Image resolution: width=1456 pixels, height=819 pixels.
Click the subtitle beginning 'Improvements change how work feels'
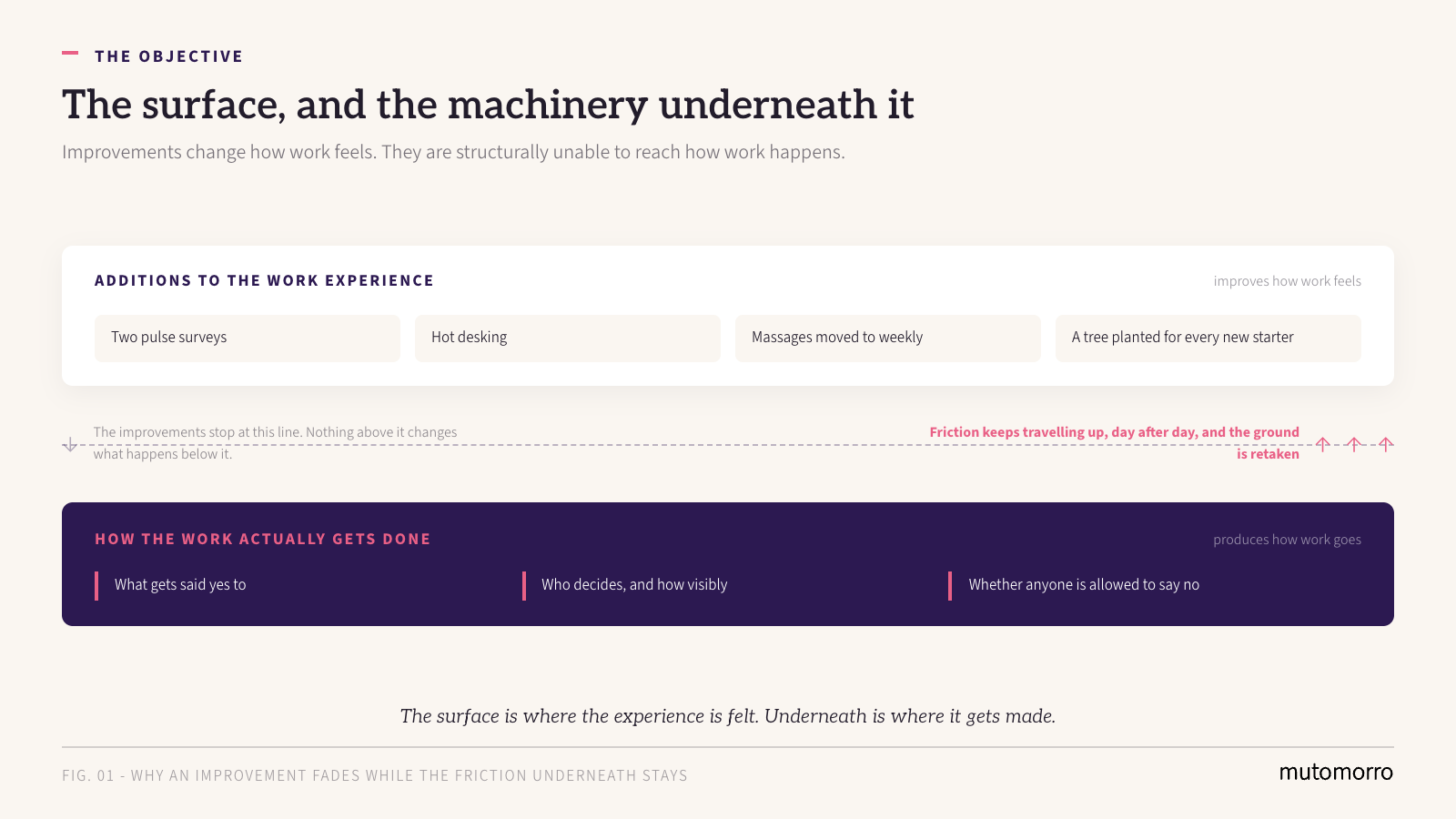click(x=453, y=152)
